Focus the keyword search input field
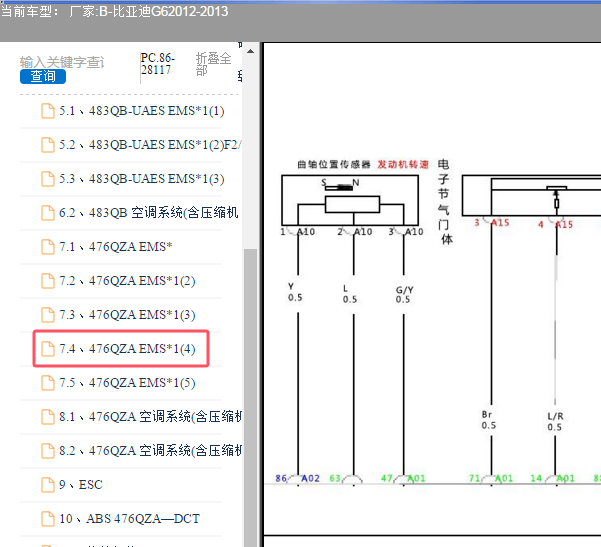Viewport: 601px width, 547px height. (x=62, y=62)
